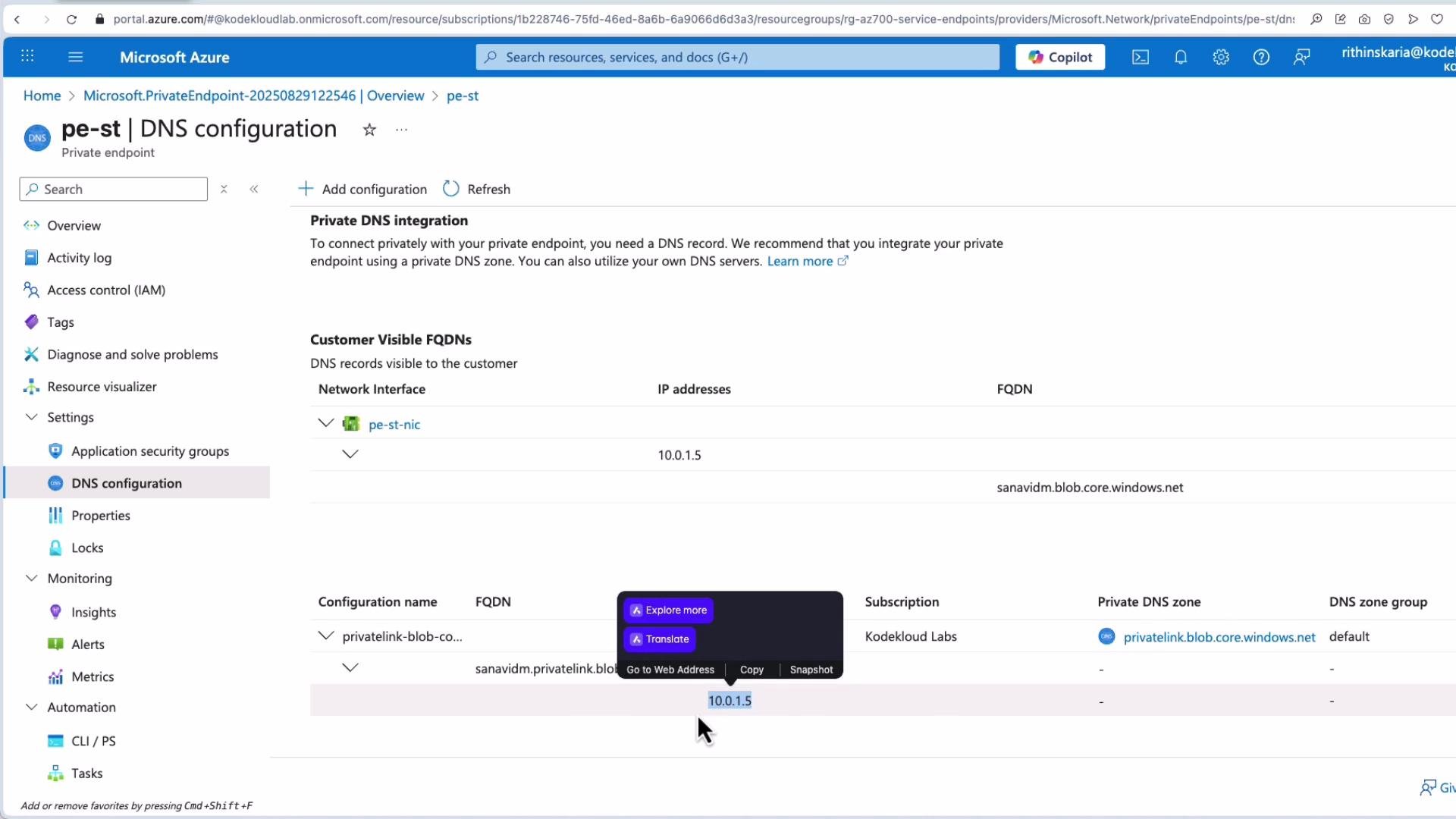The image size is (1456, 819).
Task: Click Translate in the popup
Action: 660,639
